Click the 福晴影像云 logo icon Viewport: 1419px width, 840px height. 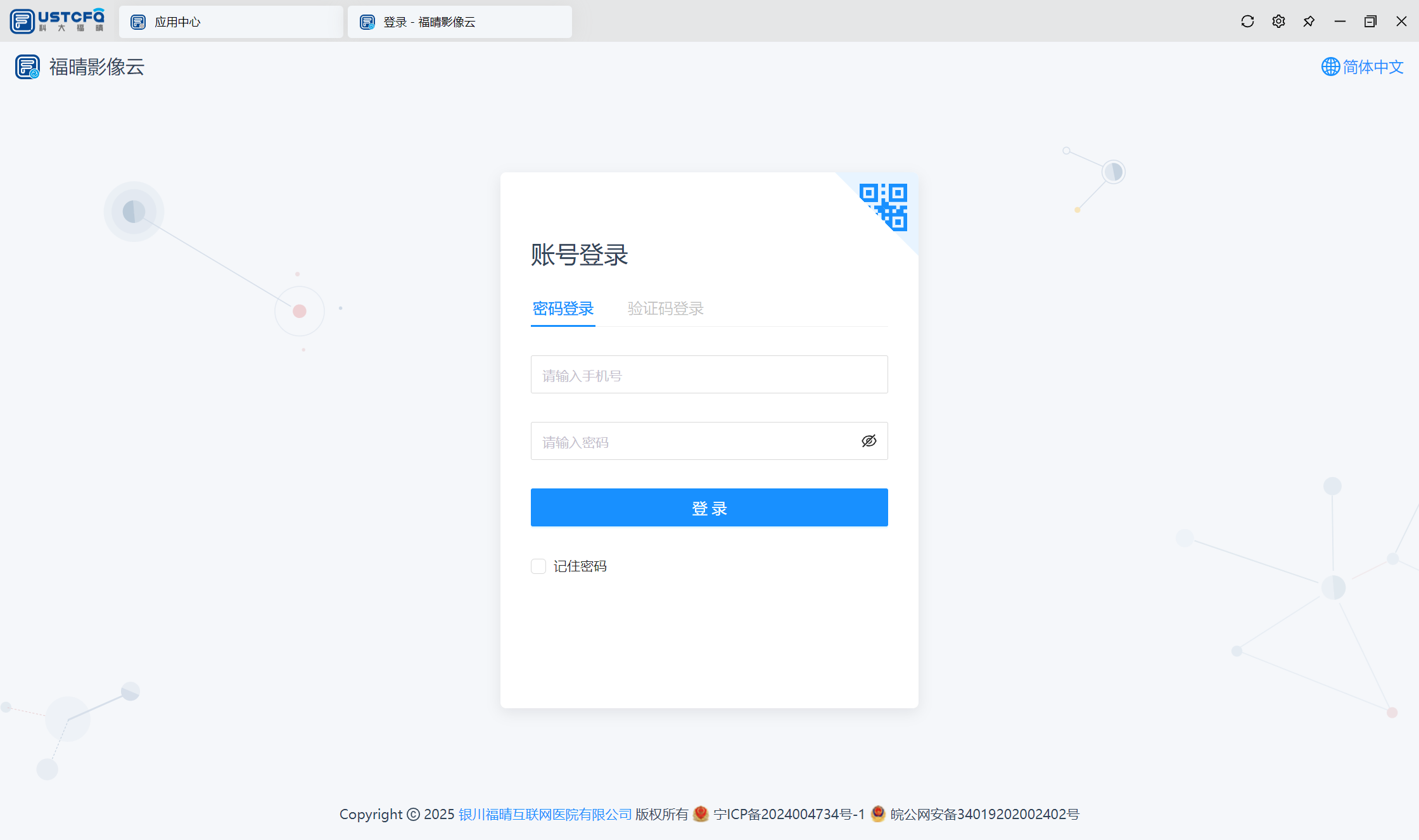point(27,67)
